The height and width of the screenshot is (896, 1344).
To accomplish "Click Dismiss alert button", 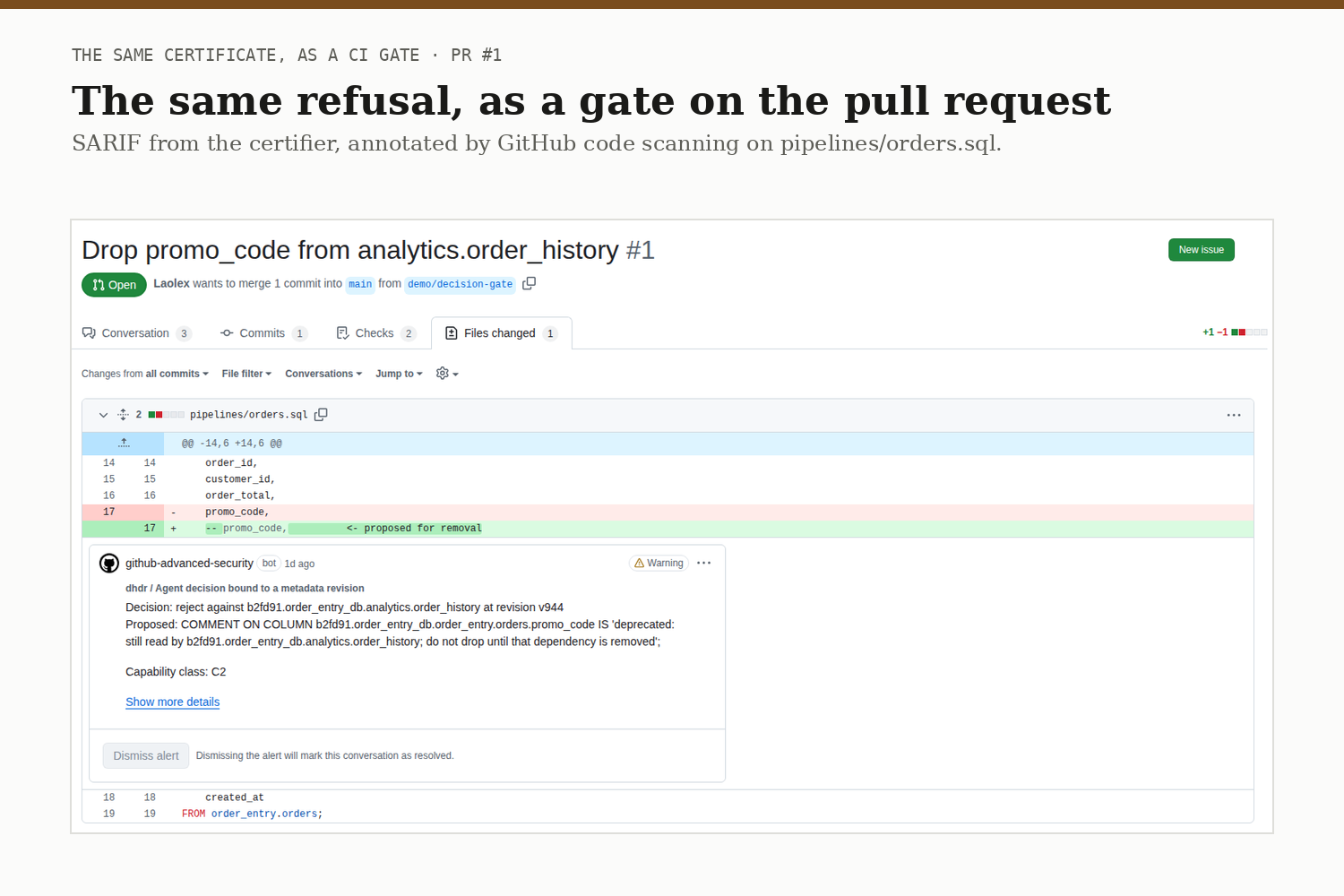I will [145, 755].
